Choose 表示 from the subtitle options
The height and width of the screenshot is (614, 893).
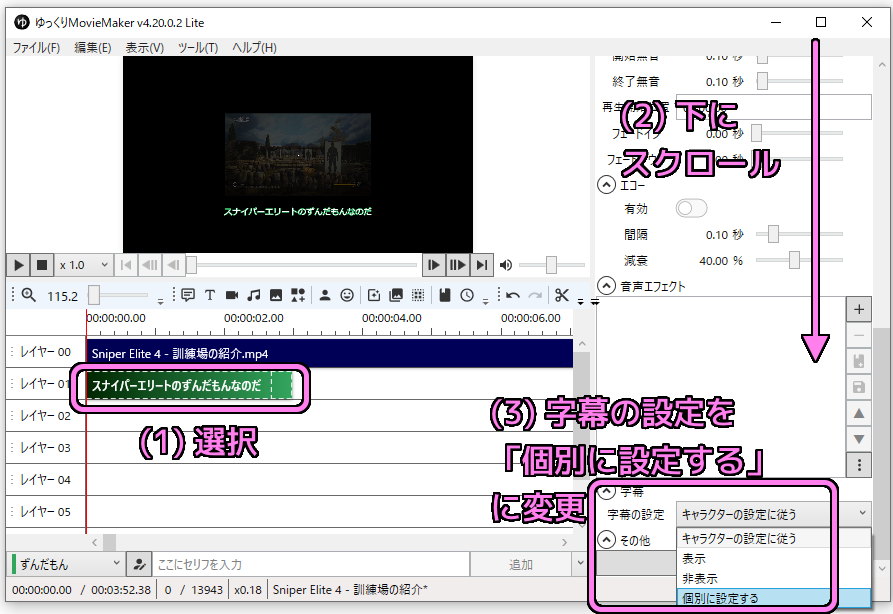coord(773,559)
